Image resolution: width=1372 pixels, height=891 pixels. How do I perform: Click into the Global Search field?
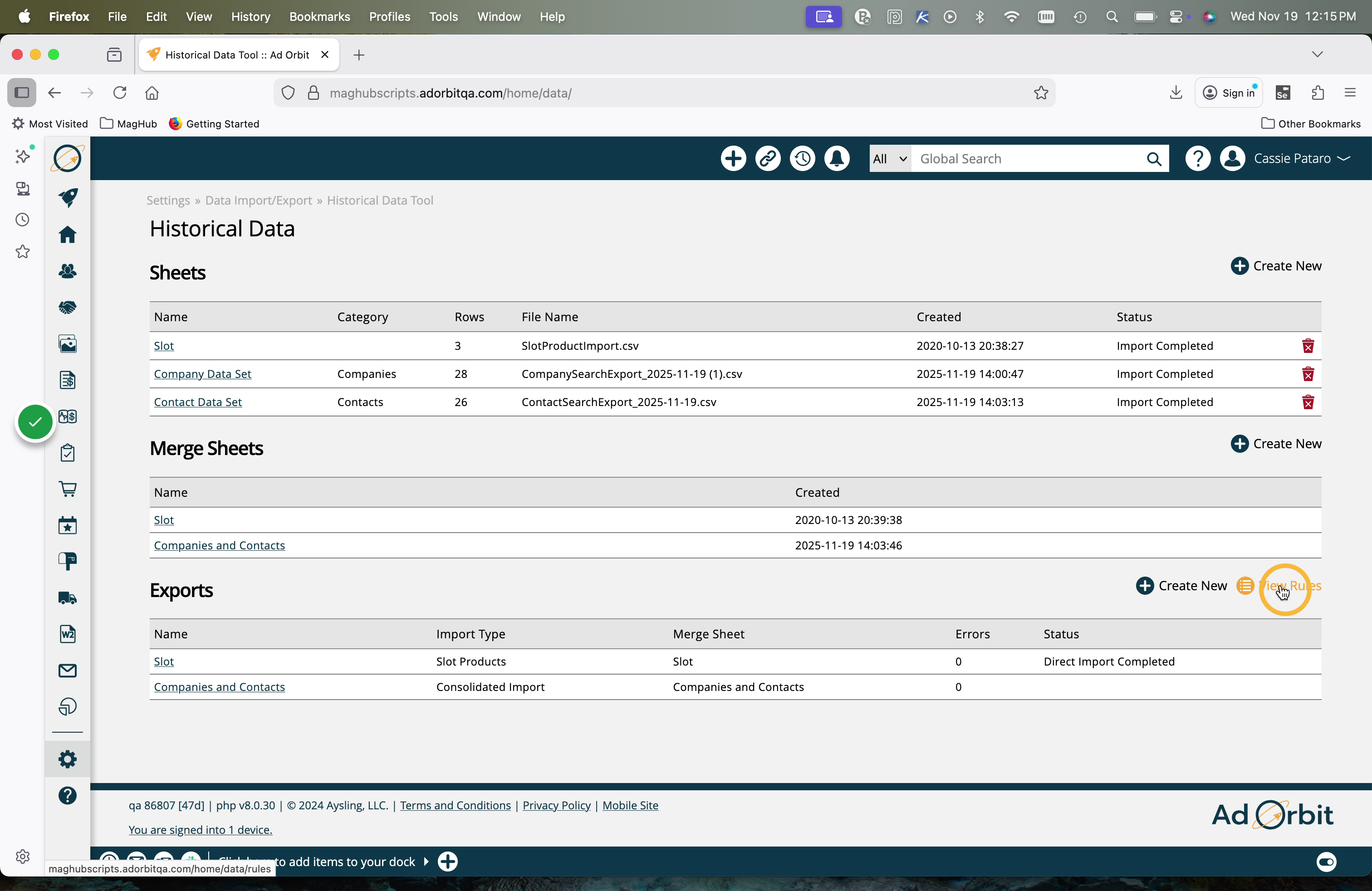[1026, 158]
